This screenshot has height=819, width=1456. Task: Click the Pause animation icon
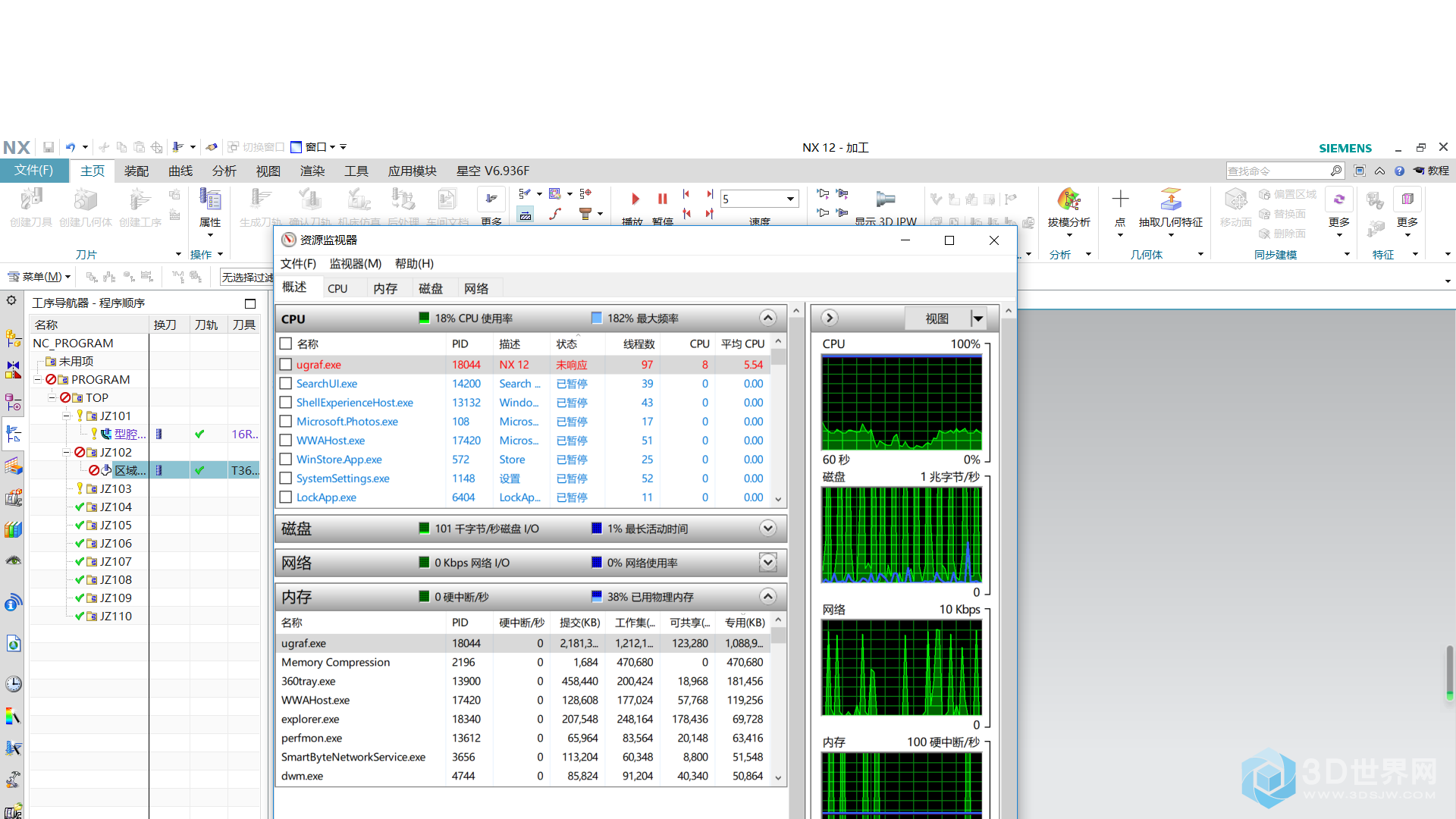click(662, 199)
